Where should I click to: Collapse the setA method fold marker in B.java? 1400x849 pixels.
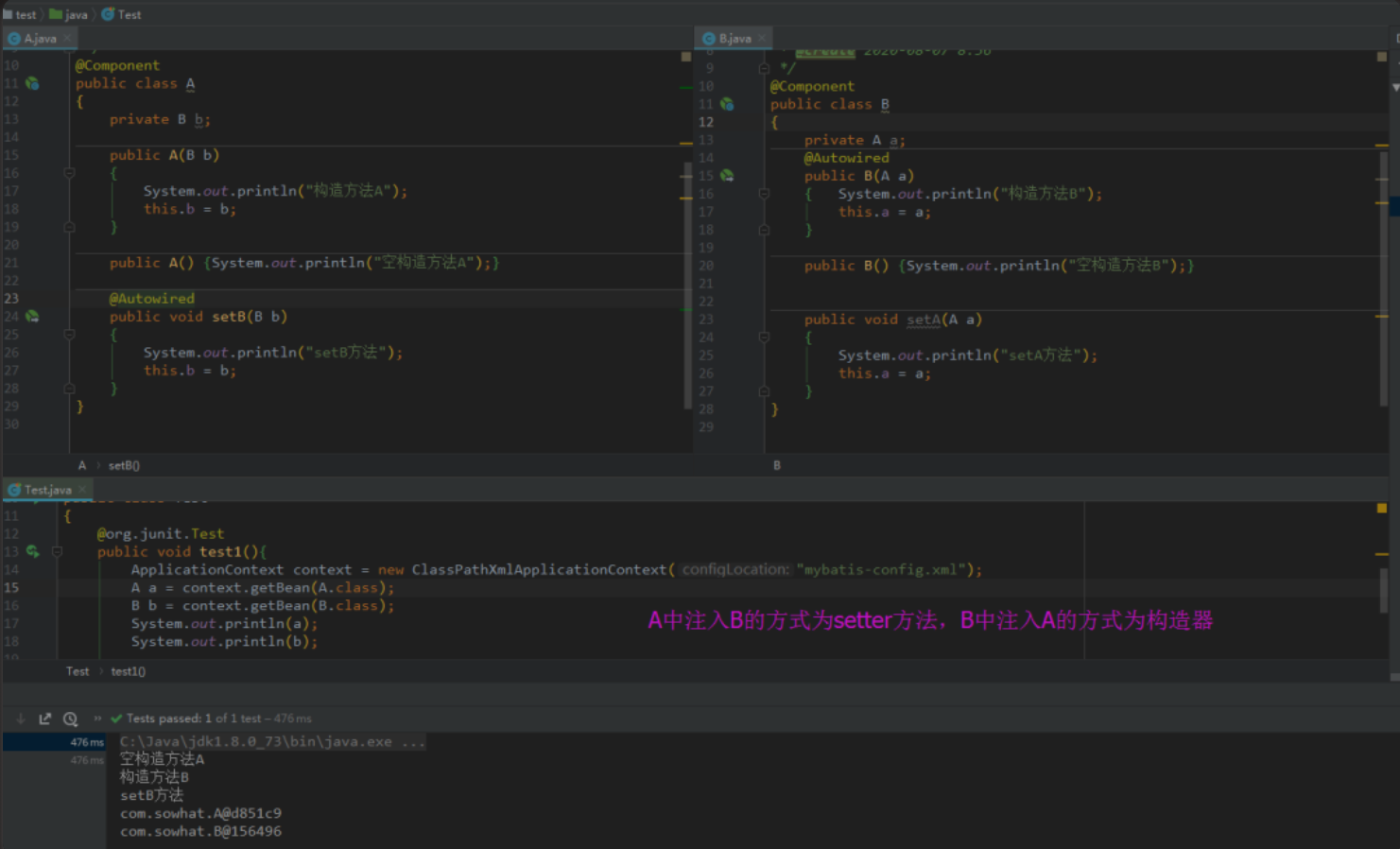click(764, 338)
